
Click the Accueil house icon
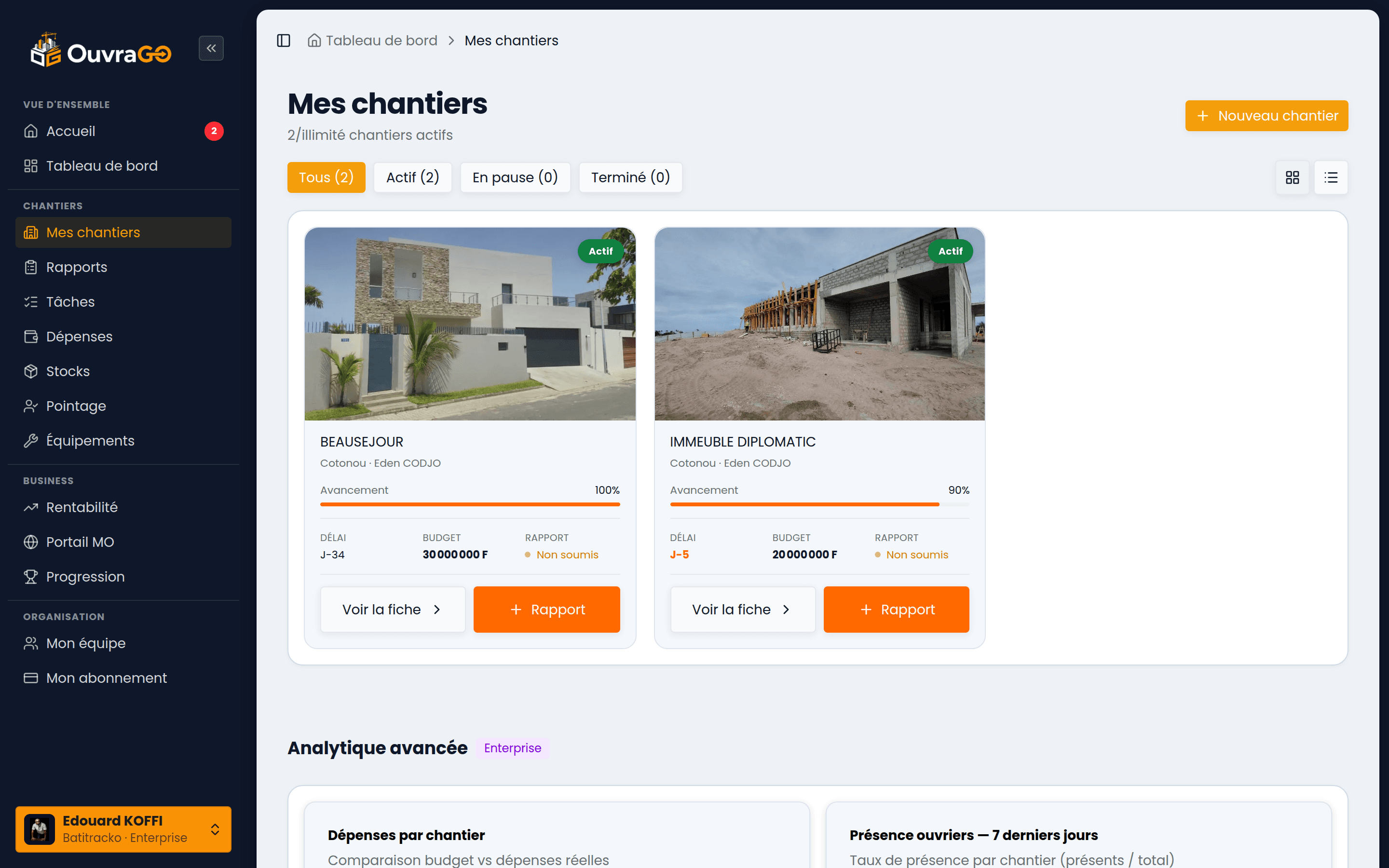pos(31,132)
